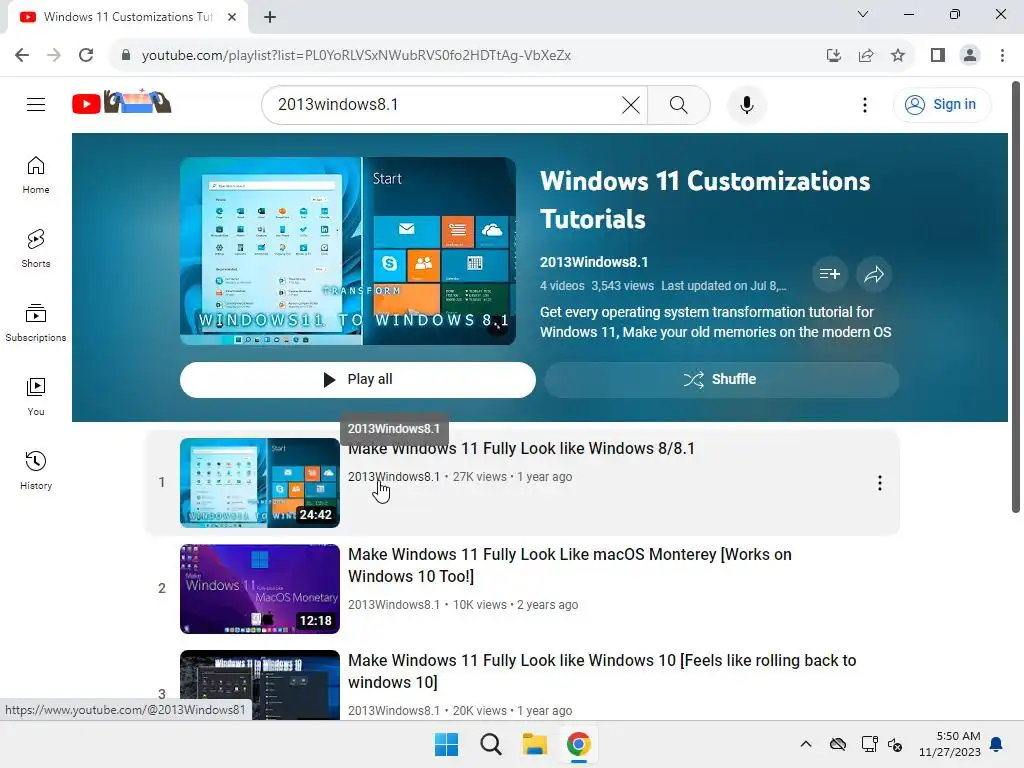
Task: Close the Windows 11 Customizations tab
Action: (x=232, y=17)
